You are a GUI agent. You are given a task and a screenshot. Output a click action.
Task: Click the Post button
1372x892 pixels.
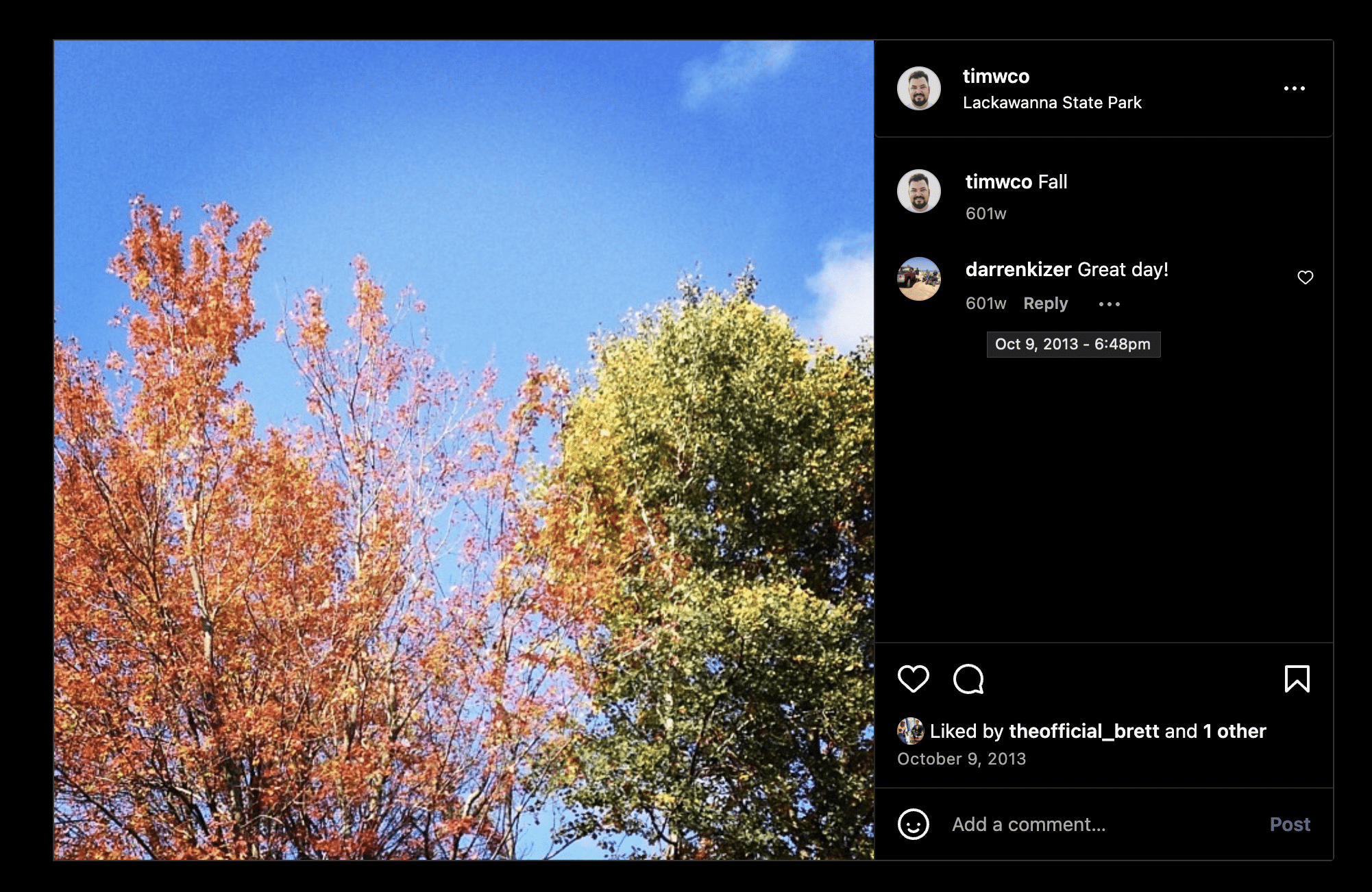(1289, 824)
